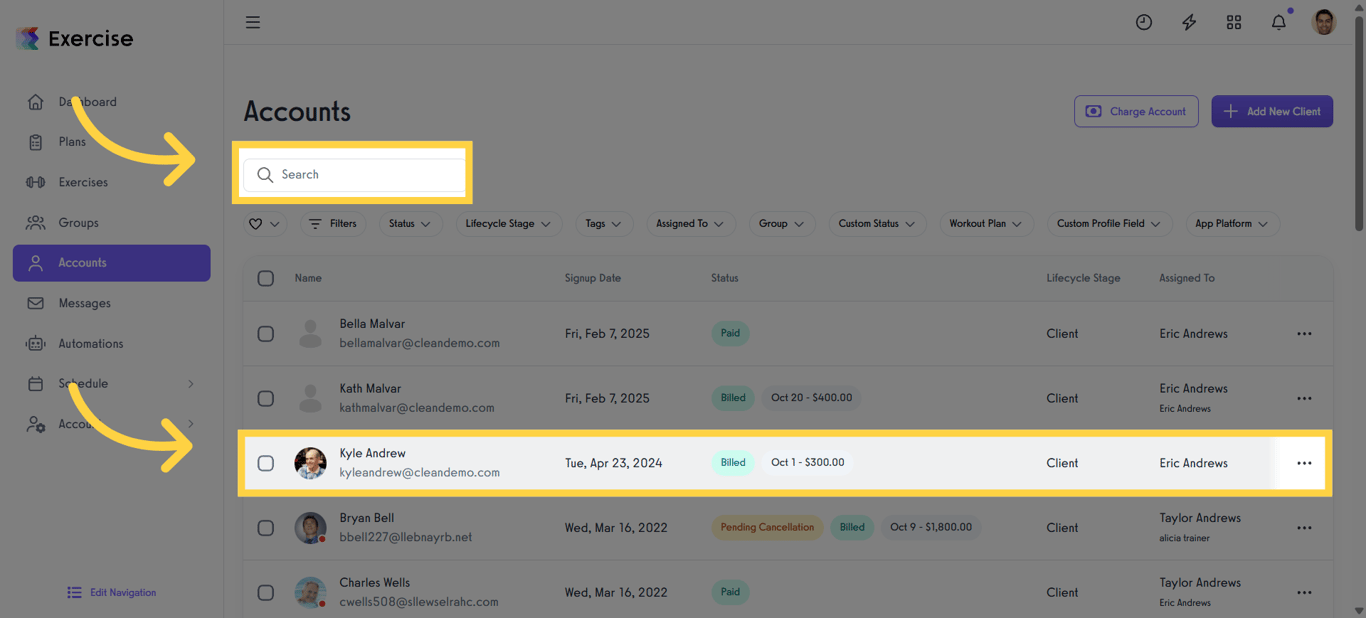
Task: Check the checkbox next to Kyle Andrew
Action: [x=265, y=463]
